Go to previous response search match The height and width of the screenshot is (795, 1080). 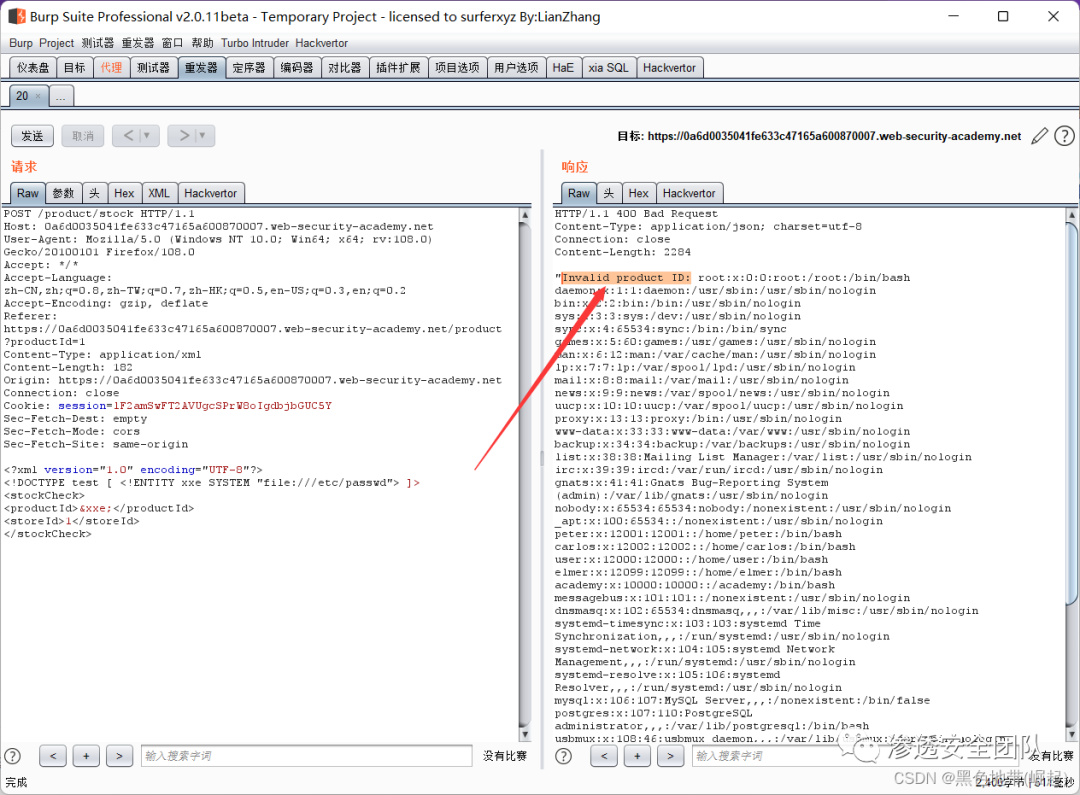pyautogui.click(x=604, y=756)
